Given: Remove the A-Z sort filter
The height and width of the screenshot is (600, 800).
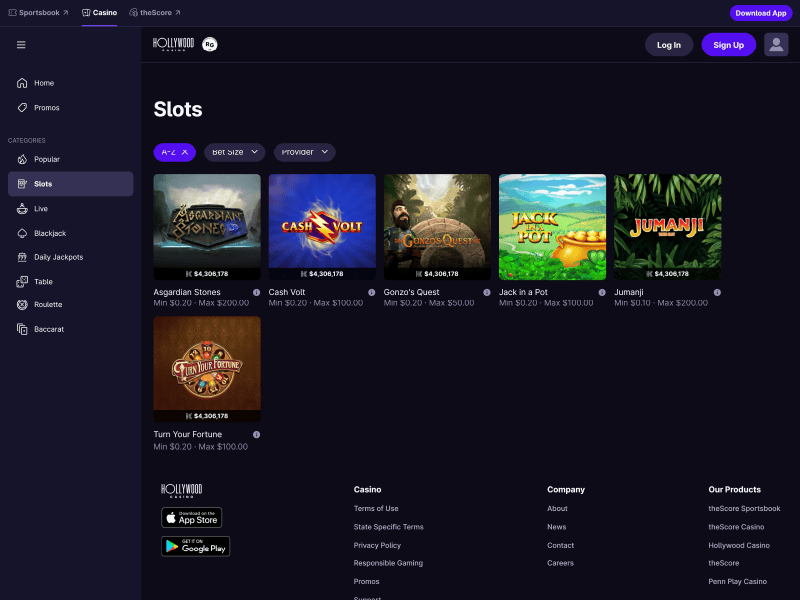Looking at the screenshot, I should coord(185,152).
